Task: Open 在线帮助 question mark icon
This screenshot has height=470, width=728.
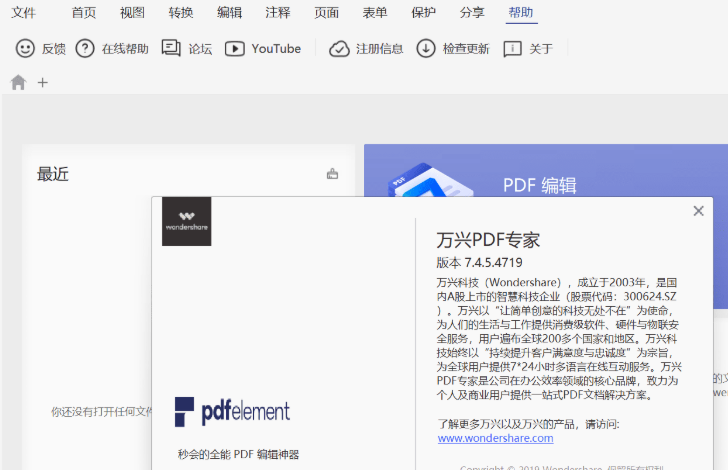Action: (x=85, y=48)
